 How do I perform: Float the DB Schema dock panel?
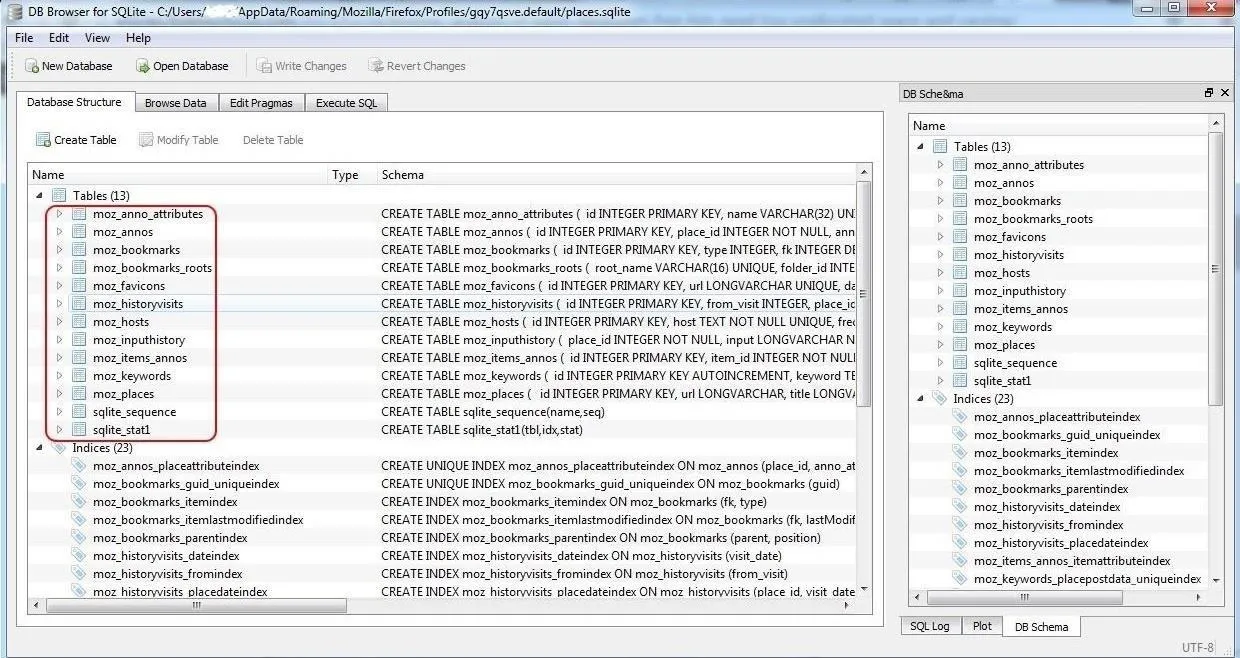(1209, 93)
